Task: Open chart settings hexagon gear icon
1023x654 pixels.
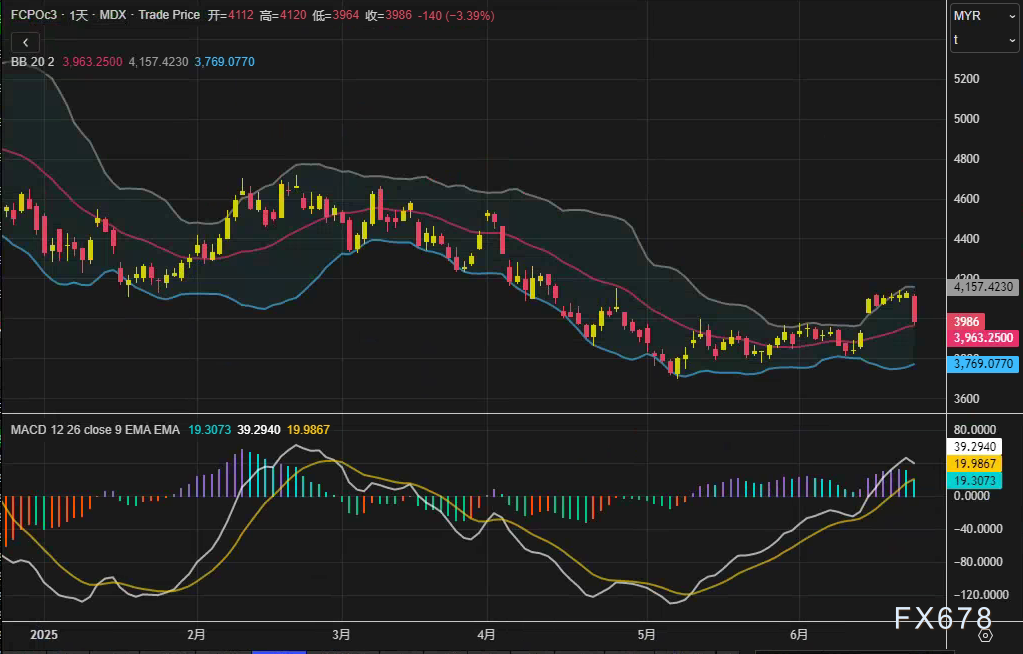Action: 985,634
